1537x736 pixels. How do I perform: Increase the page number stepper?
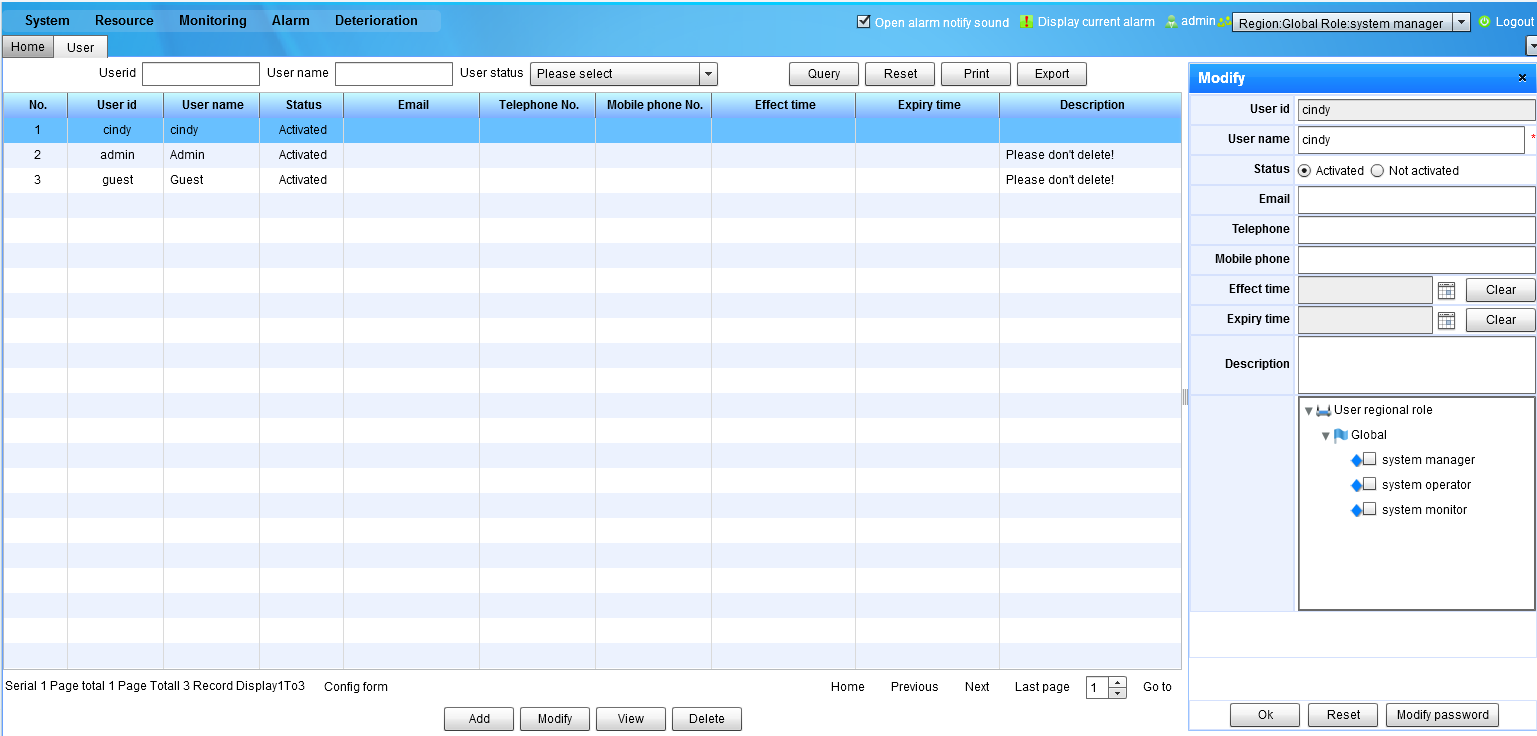[x=1118, y=682]
